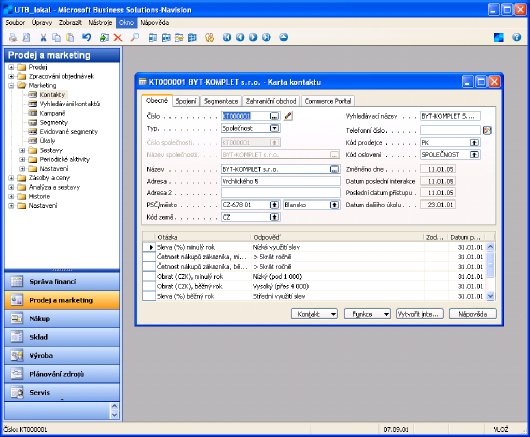This screenshot has height=437, width=530.
Task: Open the Zobrazit menu
Action: (x=70, y=23)
